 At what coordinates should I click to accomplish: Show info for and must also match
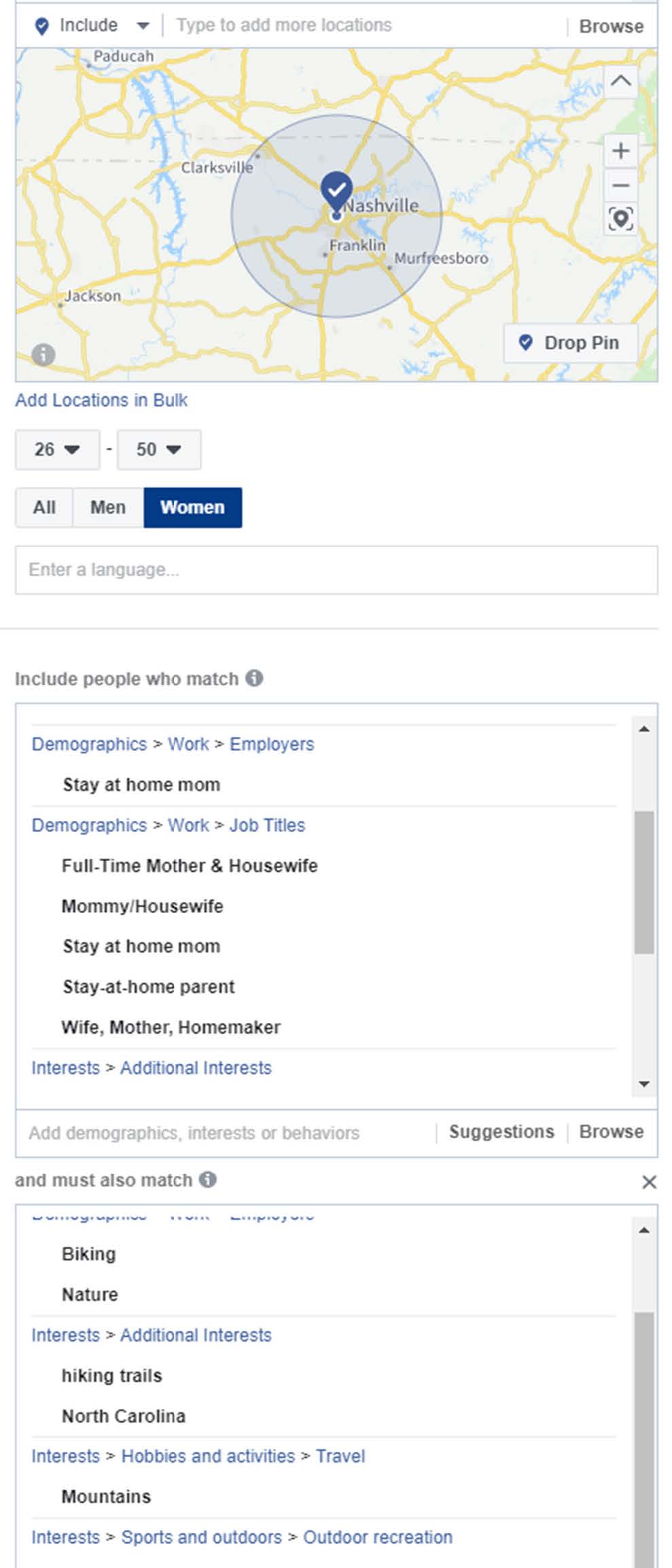point(208,1180)
